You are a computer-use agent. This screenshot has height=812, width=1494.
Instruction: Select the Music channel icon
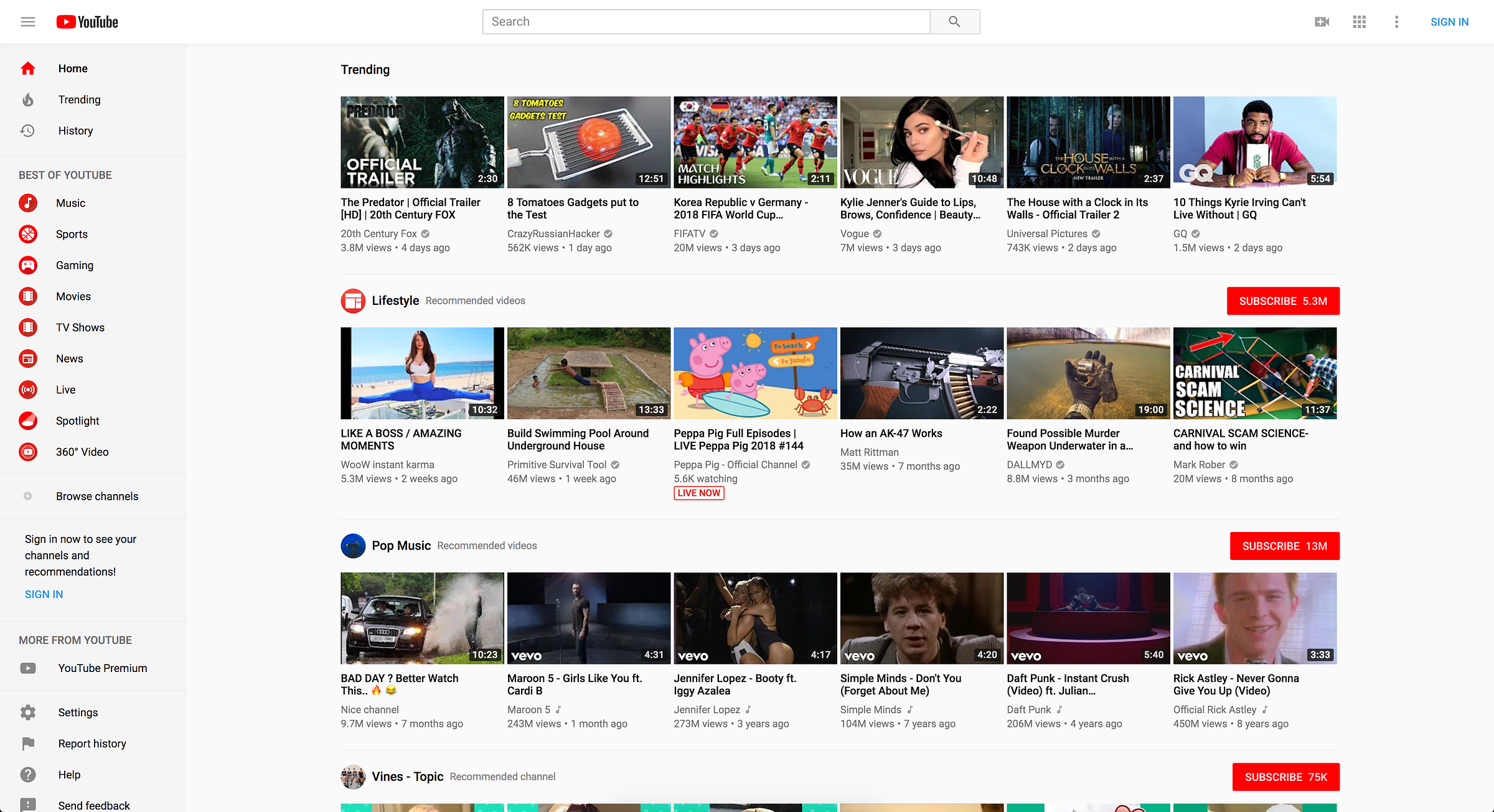tap(28, 203)
